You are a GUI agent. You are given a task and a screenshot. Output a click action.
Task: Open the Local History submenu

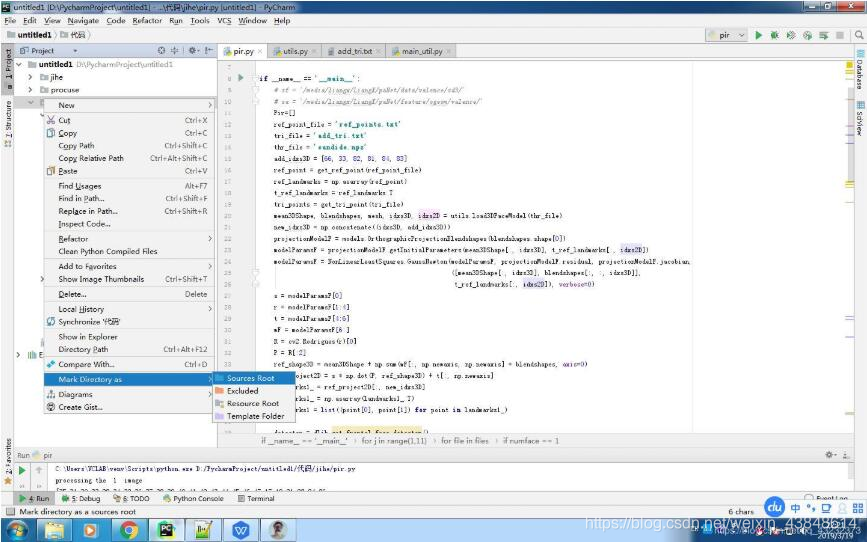coord(128,309)
